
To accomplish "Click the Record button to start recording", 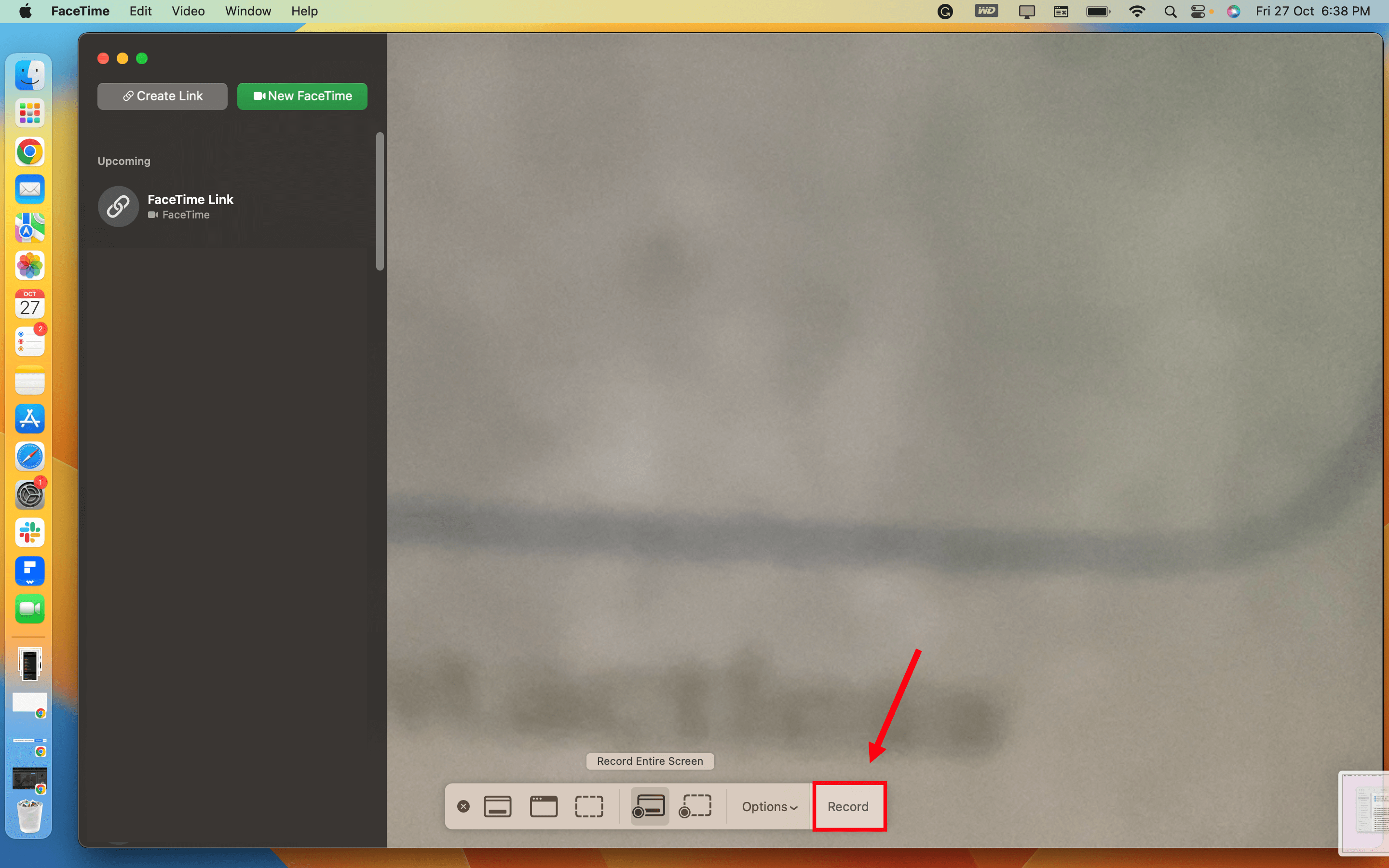I will [847, 806].
